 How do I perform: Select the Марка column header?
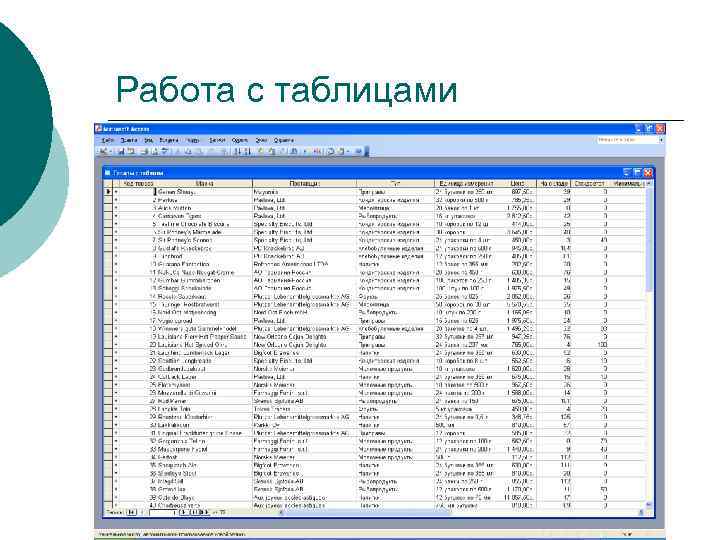pos(204,184)
